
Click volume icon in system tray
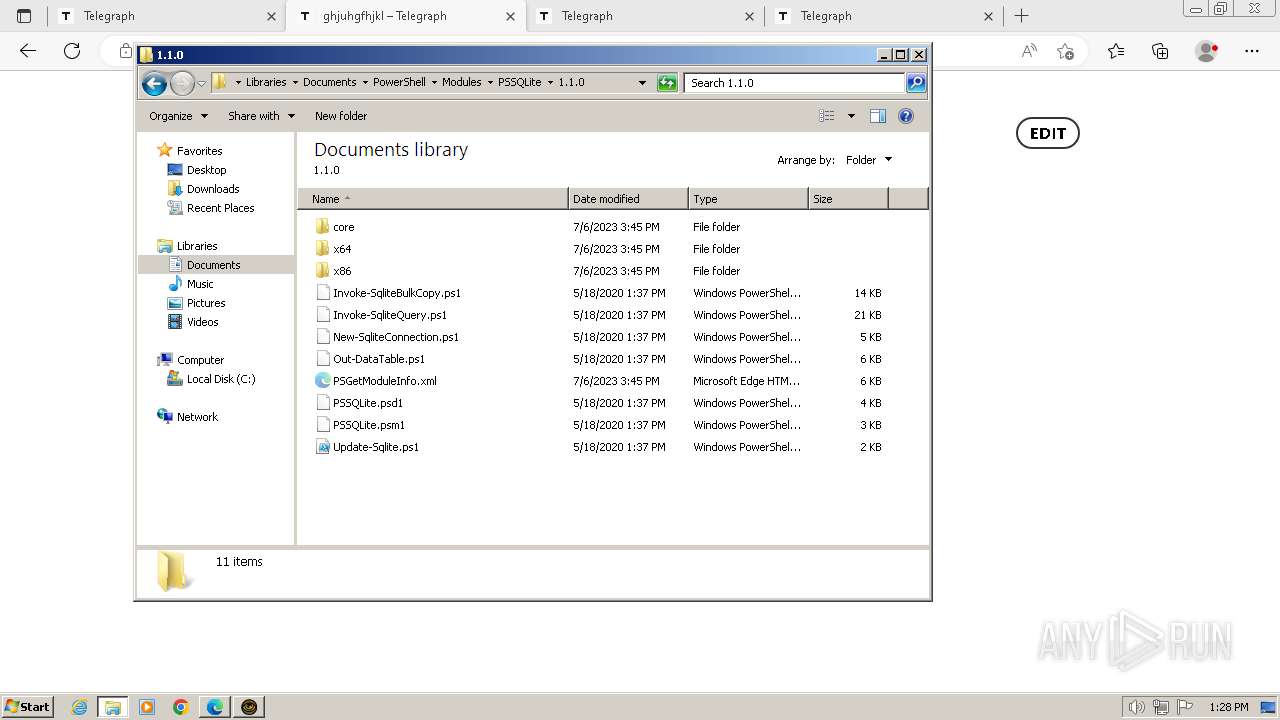click(x=1137, y=707)
